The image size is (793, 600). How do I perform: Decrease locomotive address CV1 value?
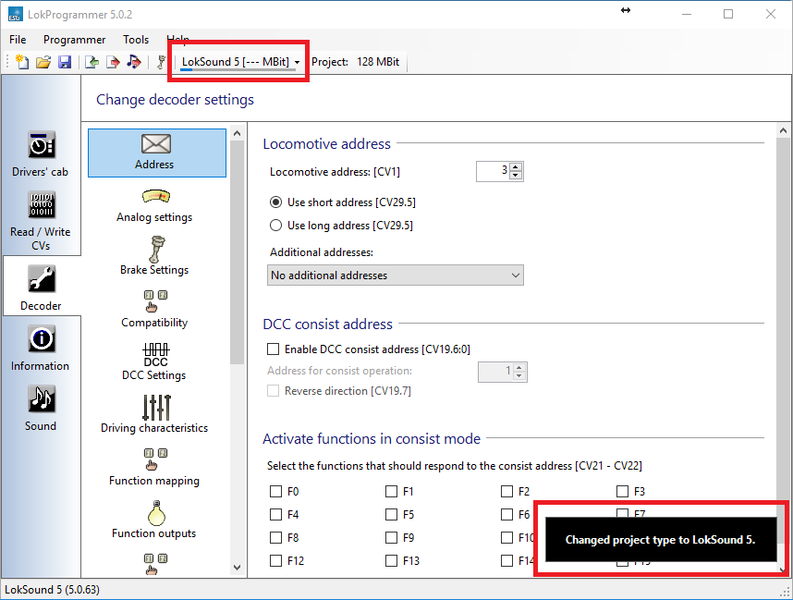click(x=515, y=176)
